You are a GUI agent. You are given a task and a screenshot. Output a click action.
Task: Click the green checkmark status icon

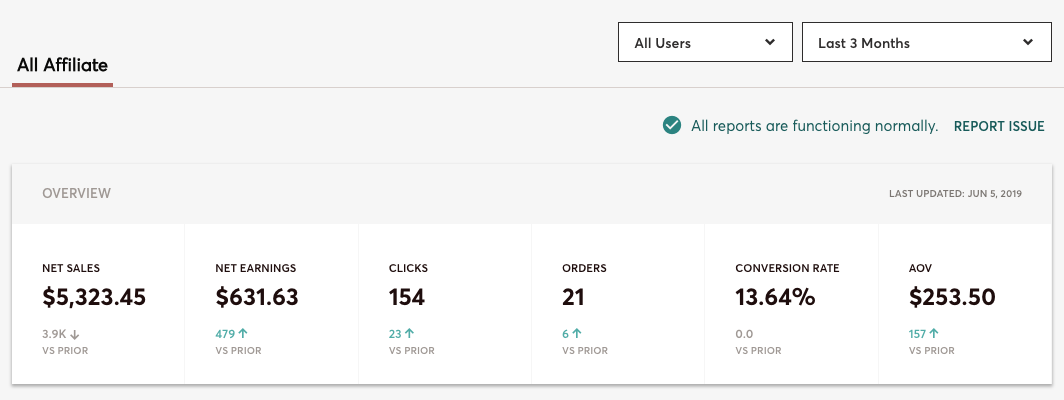point(672,126)
